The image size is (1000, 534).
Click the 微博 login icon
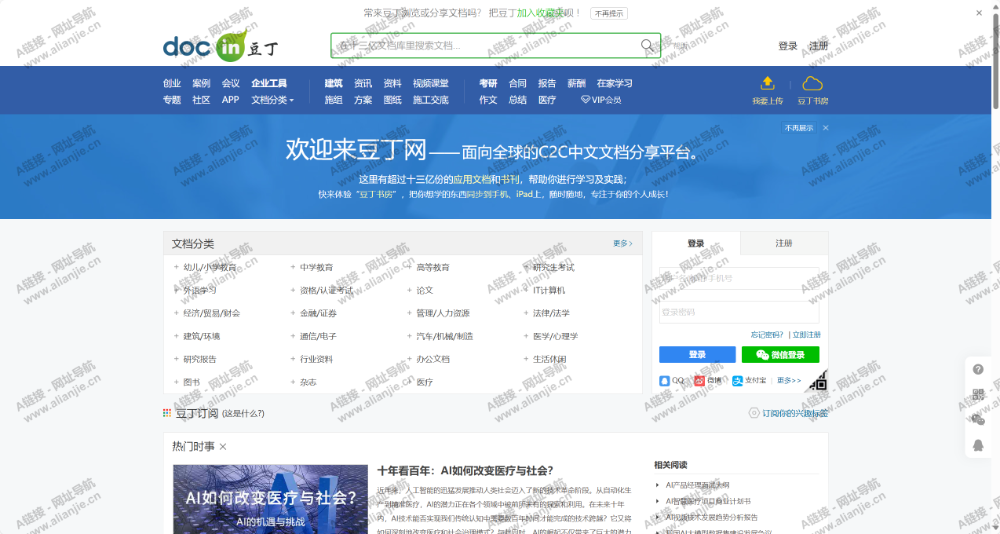click(x=700, y=381)
